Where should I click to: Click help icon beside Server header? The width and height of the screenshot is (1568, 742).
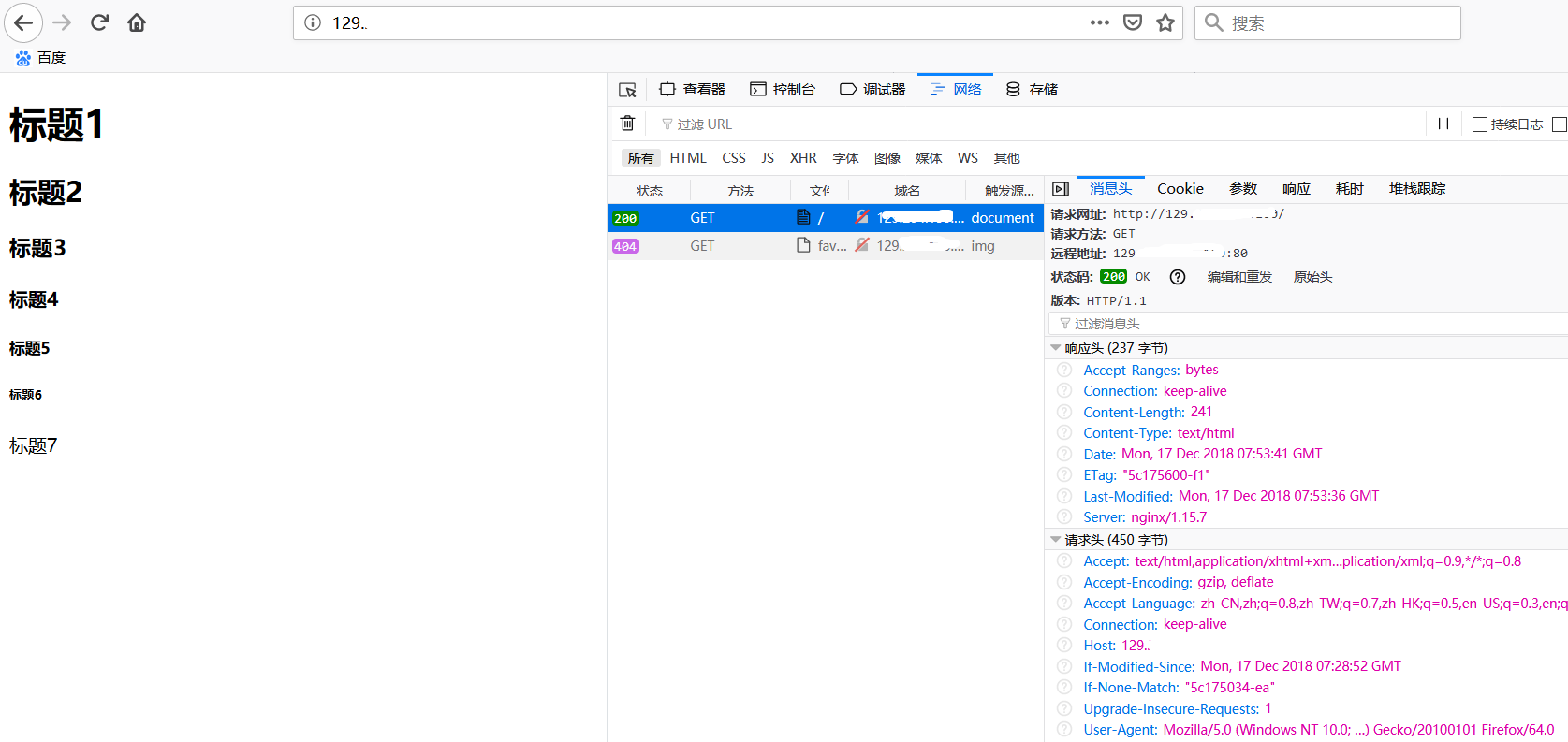pos(1064,517)
